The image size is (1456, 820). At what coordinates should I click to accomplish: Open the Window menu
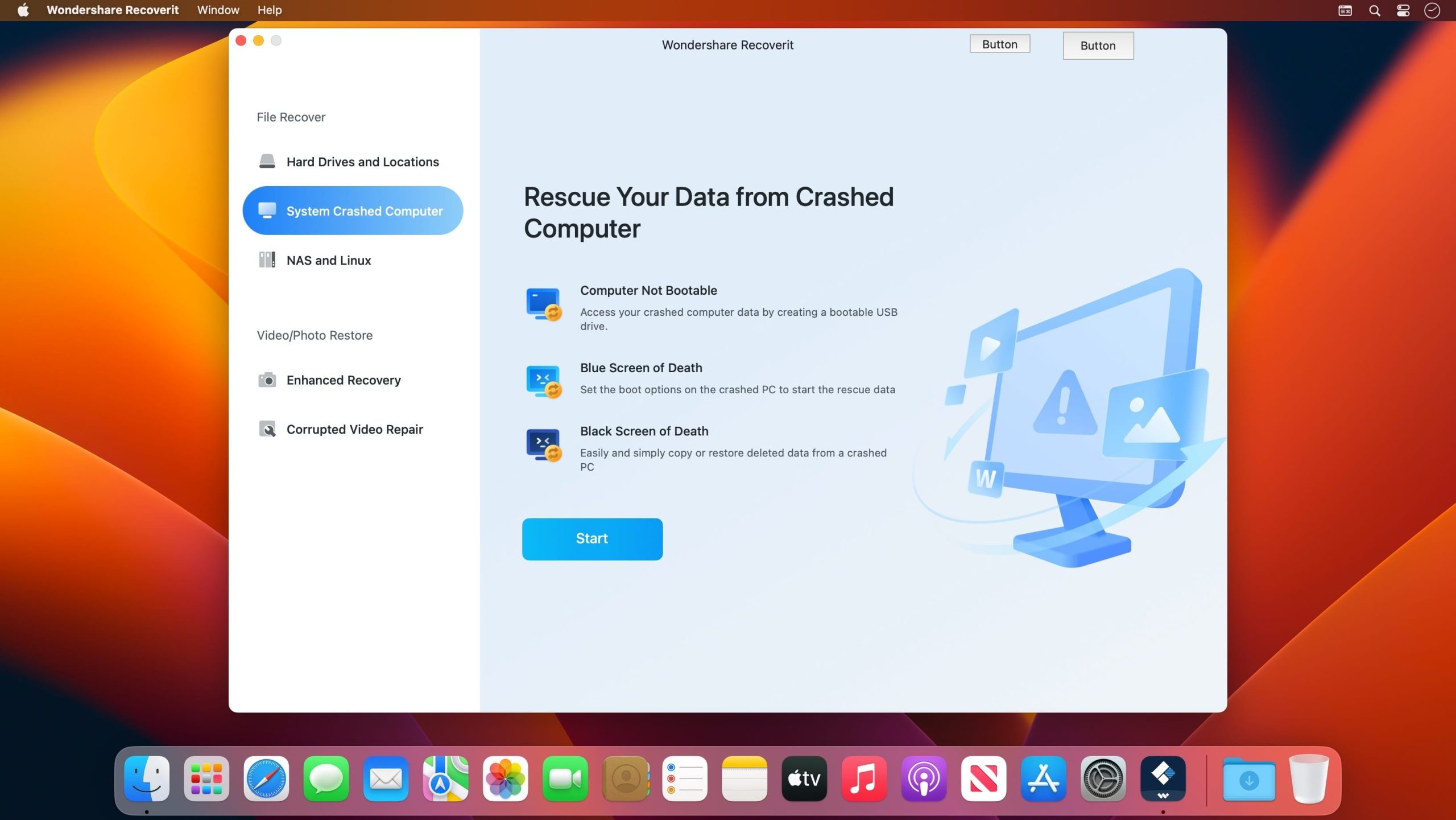click(218, 10)
